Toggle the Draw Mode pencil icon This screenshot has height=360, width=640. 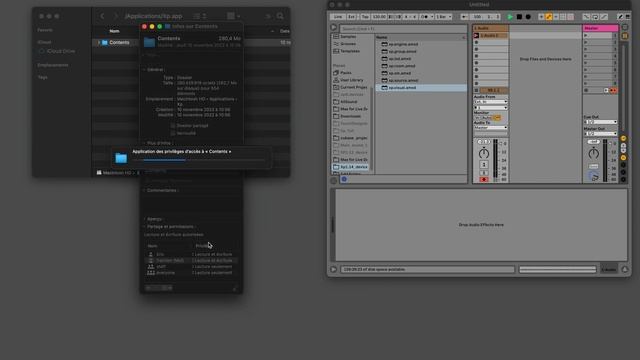pos(620,17)
